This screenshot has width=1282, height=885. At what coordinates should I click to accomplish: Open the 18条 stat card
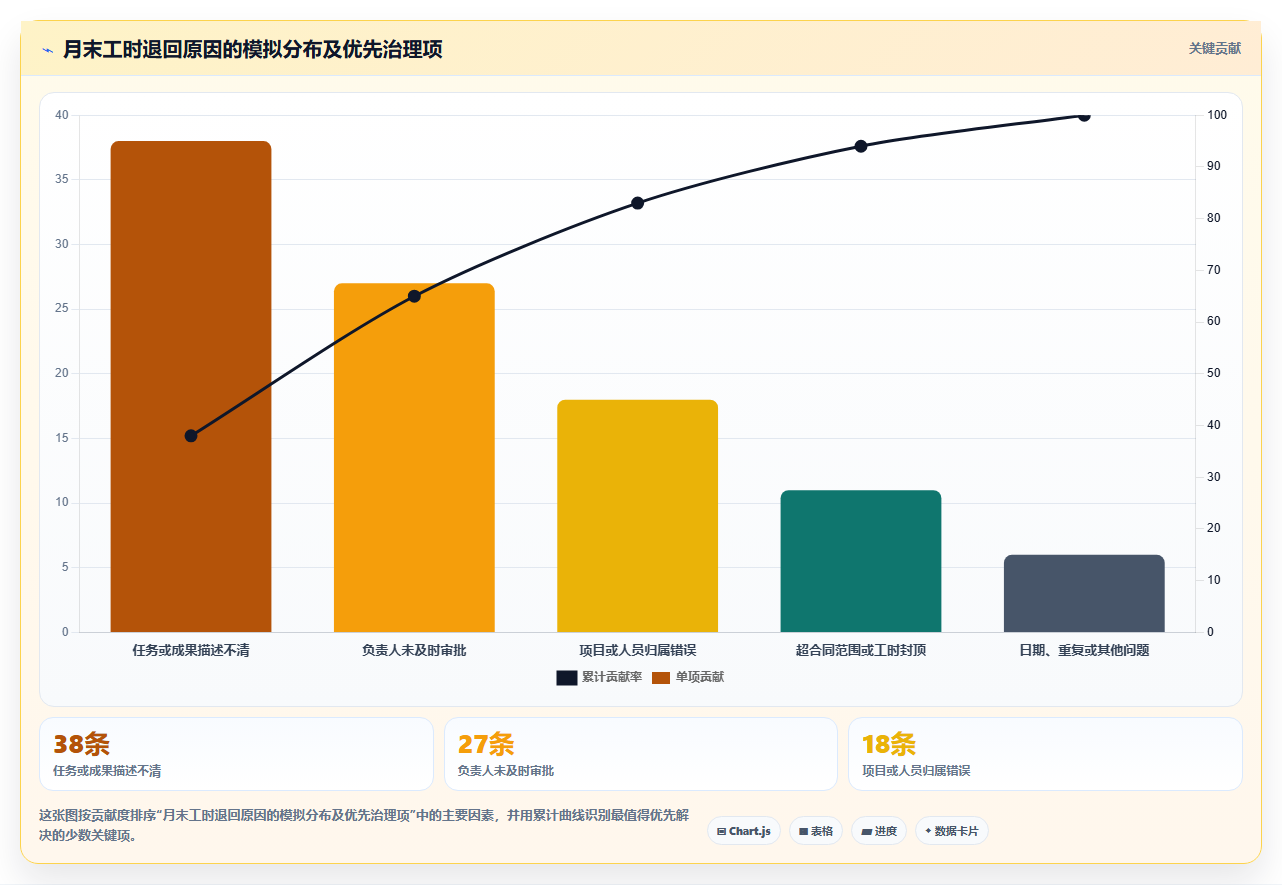click(x=1045, y=754)
